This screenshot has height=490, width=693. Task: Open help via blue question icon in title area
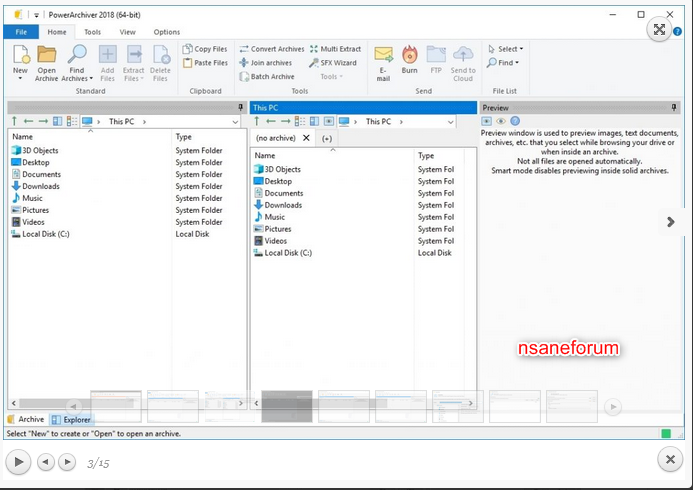[x=678, y=31]
